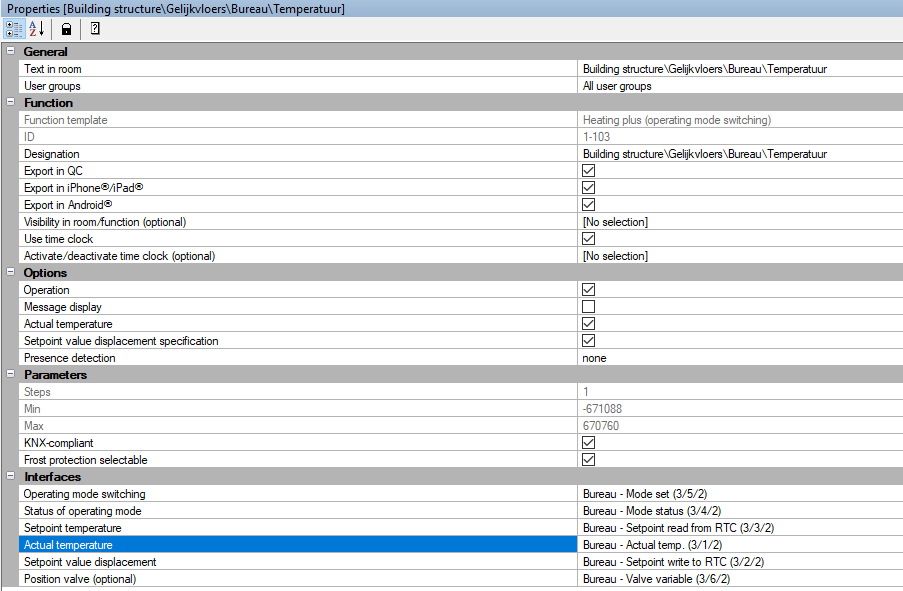Enable the Message display checkbox

(x=589, y=307)
